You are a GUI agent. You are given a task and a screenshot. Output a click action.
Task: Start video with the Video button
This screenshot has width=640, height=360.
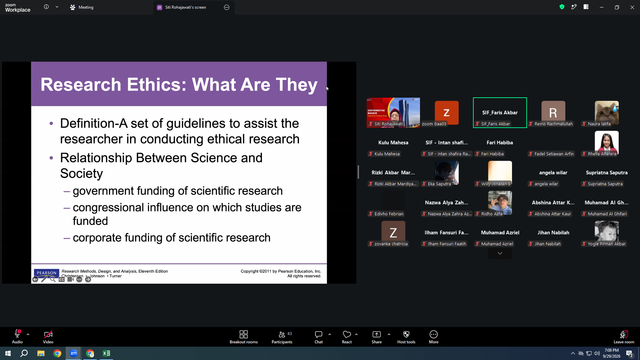[48, 336]
